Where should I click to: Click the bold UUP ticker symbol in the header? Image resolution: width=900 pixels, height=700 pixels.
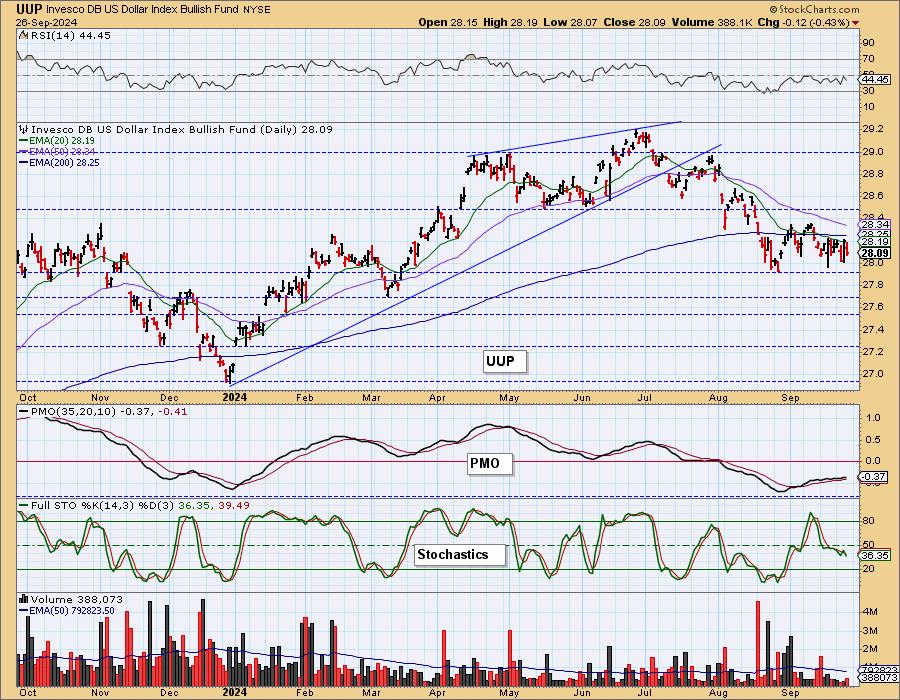point(29,9)
